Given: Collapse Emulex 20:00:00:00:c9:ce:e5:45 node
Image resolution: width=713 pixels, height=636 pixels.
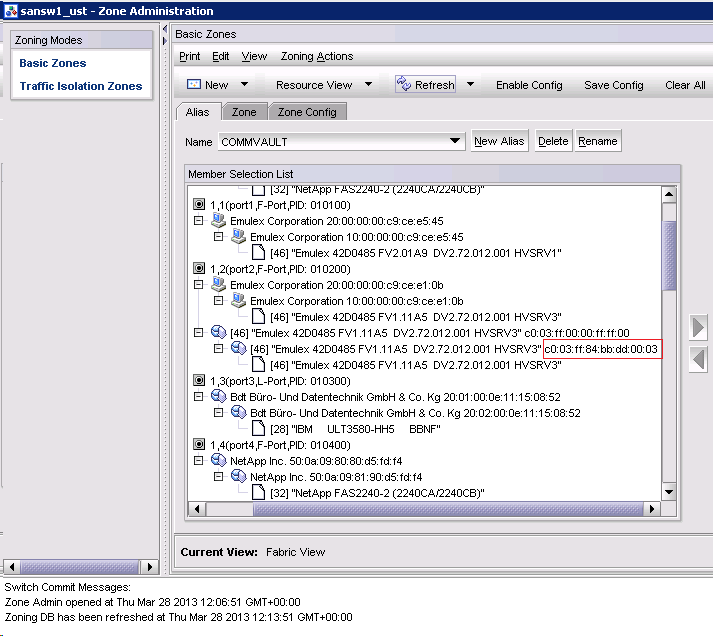Looking at the screenshot, I should (x=198, y=220).
